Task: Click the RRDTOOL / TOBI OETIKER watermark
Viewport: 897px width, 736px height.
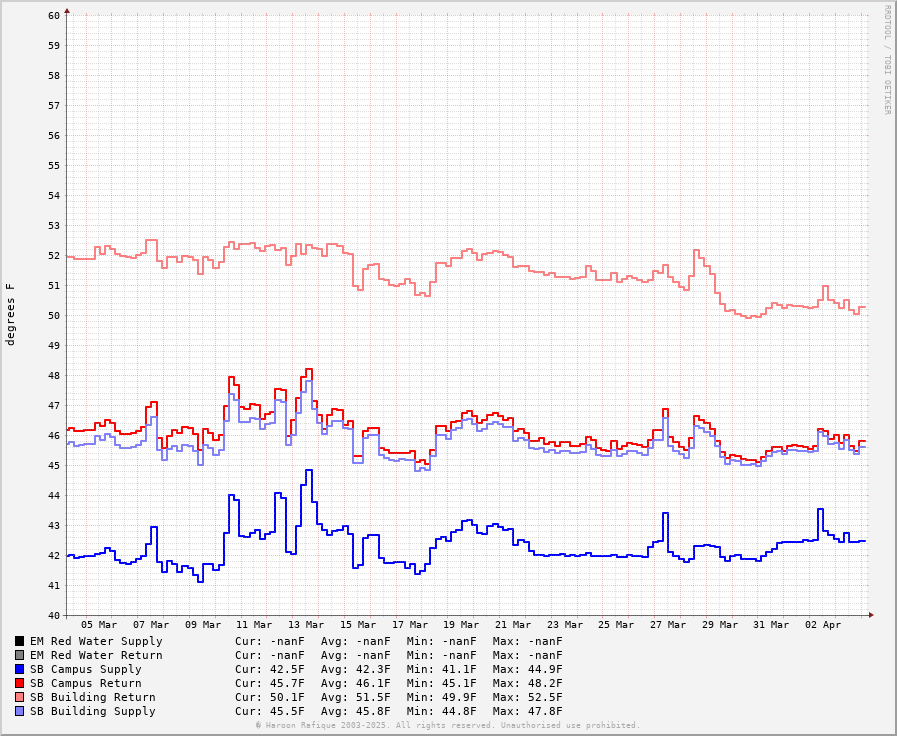Action: point(887,60)
